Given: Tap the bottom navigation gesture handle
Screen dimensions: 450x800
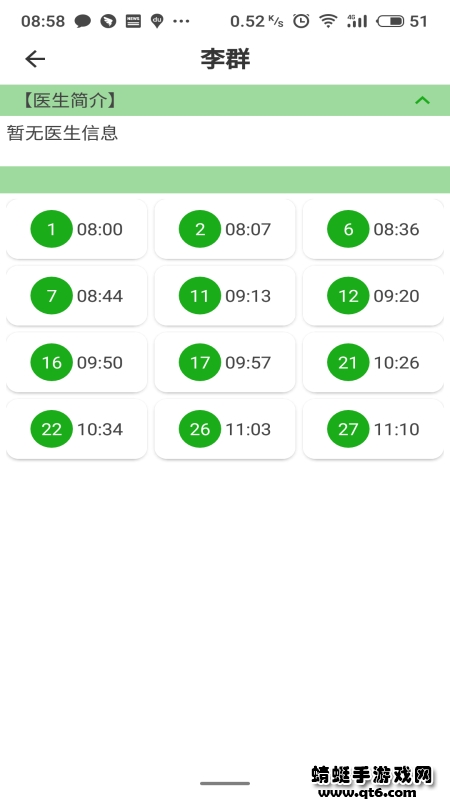Looking at the screenshot, I should [225, 783].
